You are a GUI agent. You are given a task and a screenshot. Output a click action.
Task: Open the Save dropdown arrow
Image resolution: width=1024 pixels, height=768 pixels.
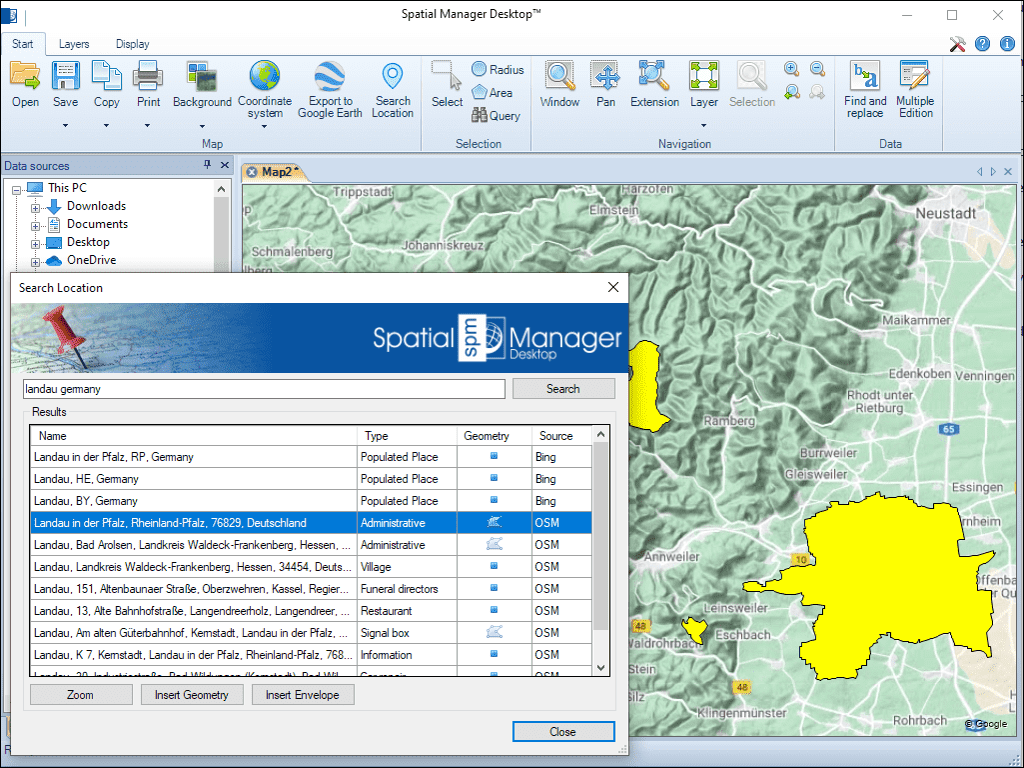click(x=65, y=125)
